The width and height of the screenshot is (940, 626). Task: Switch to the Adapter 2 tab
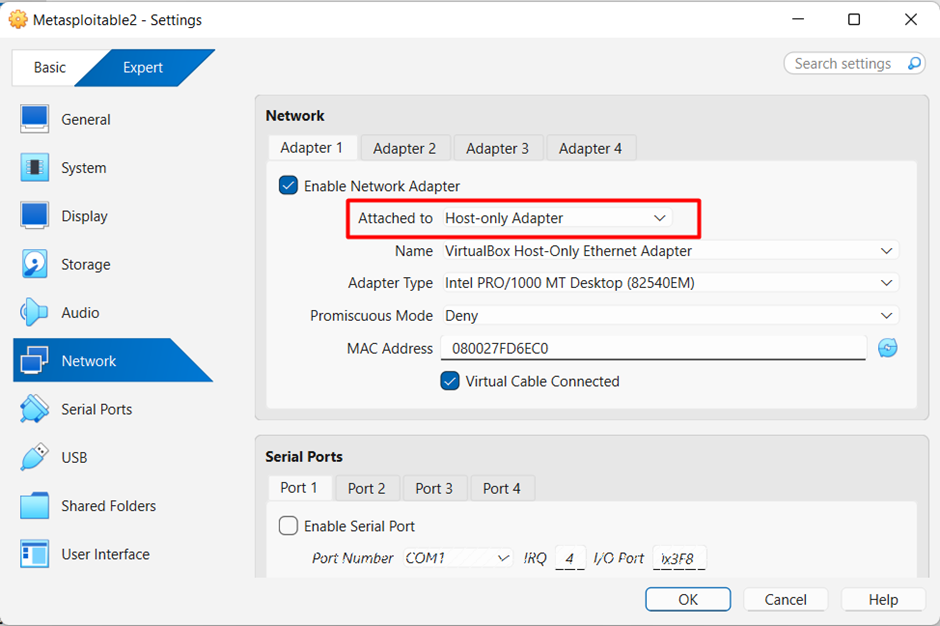pos(404,148)
